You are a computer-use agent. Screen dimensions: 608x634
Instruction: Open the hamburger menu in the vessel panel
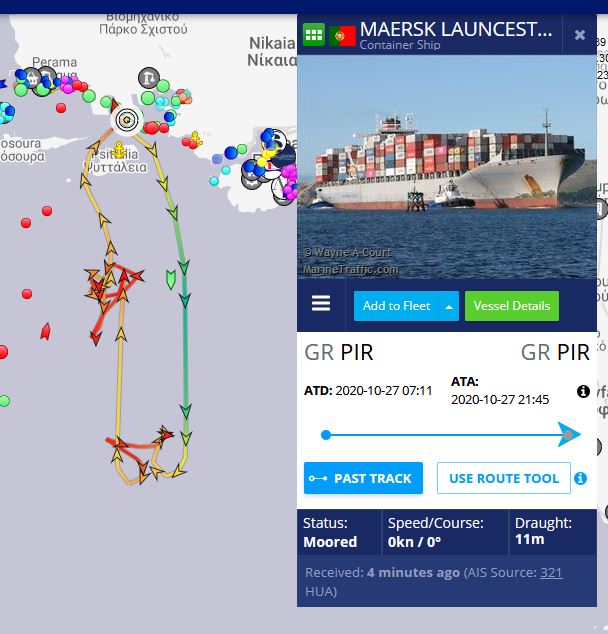pos(321,303)
